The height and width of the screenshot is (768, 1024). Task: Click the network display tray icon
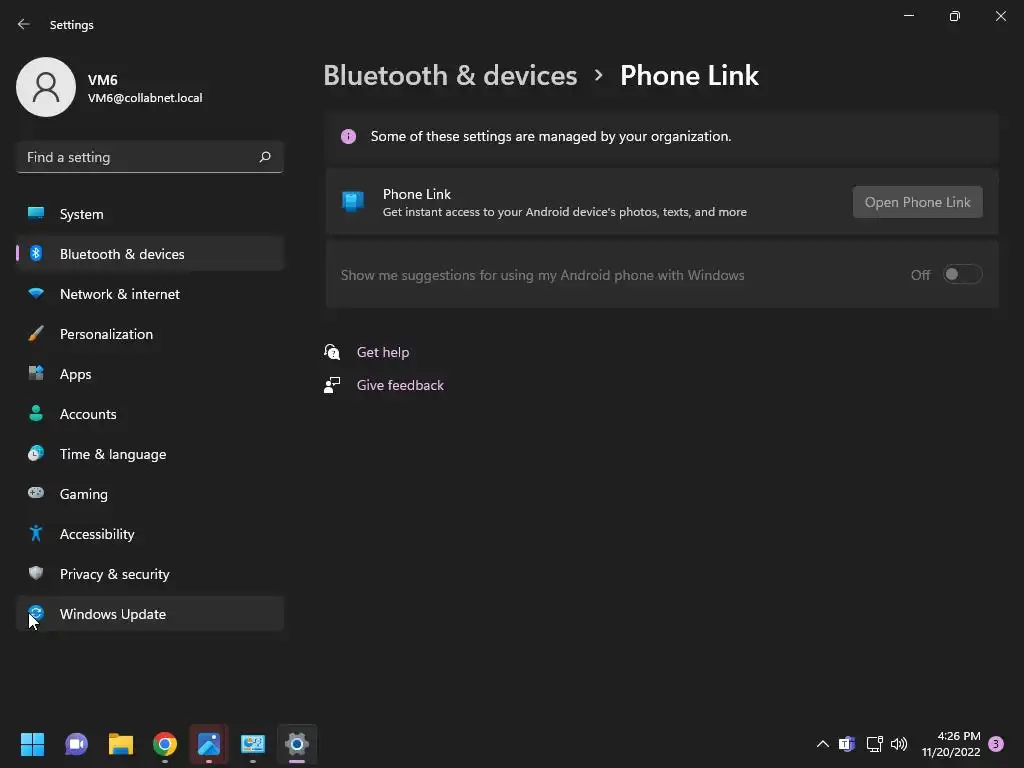pyautogui.click(x=874, y=744)
